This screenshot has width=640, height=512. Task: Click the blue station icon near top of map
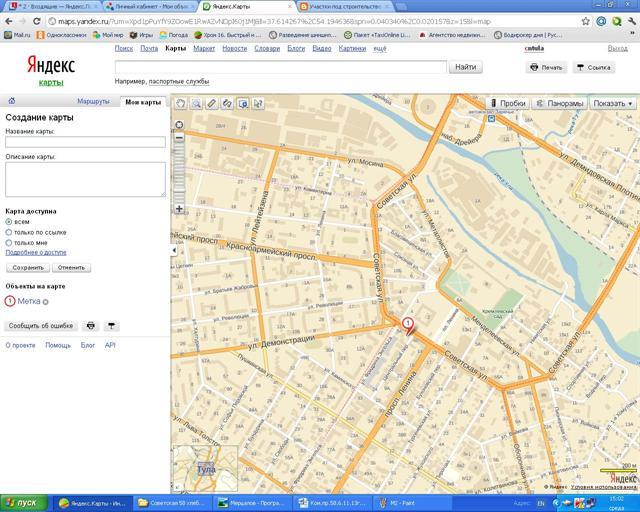[x=491, y=118]
